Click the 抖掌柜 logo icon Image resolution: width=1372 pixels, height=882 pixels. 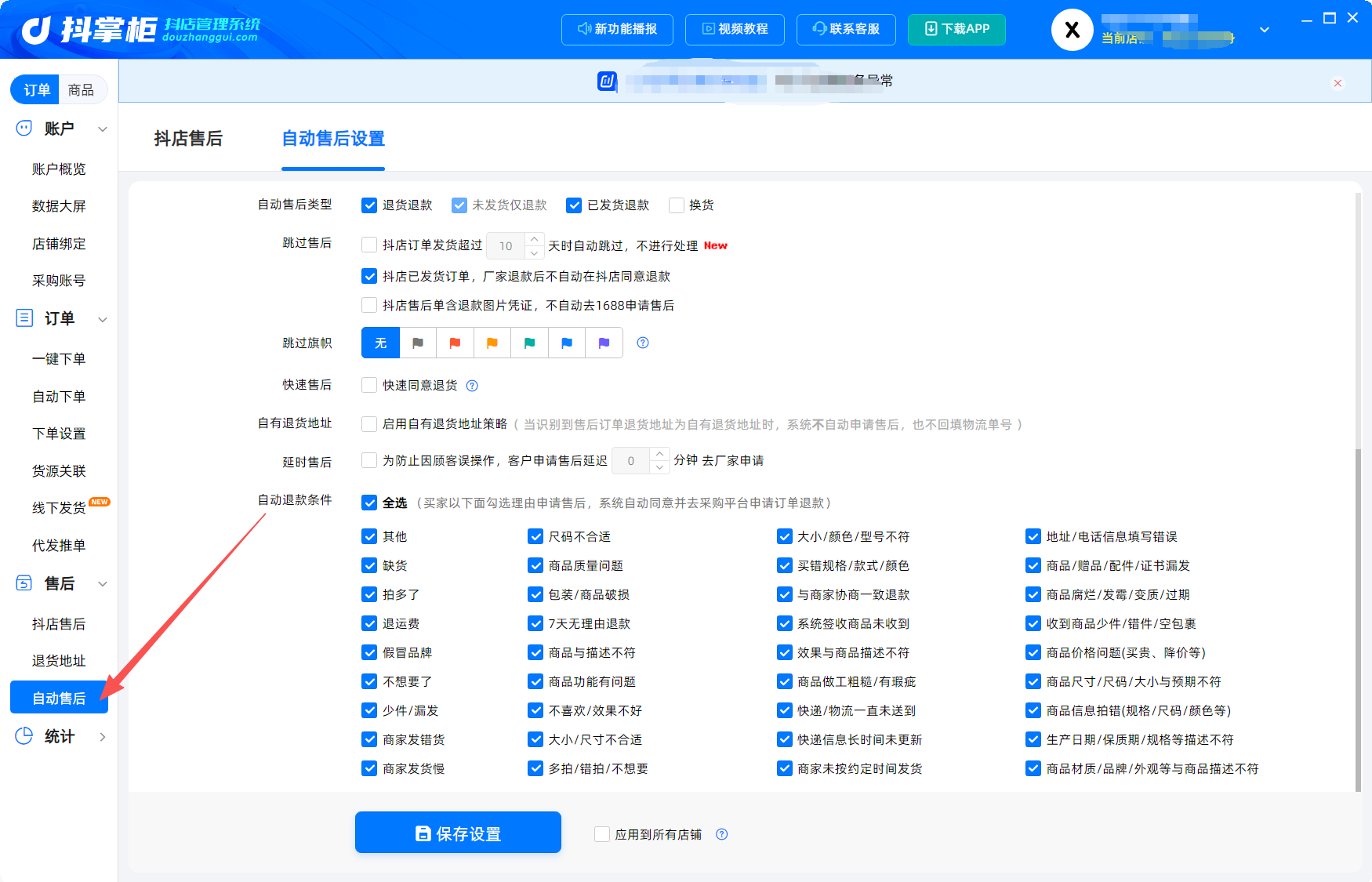(37, 30)
